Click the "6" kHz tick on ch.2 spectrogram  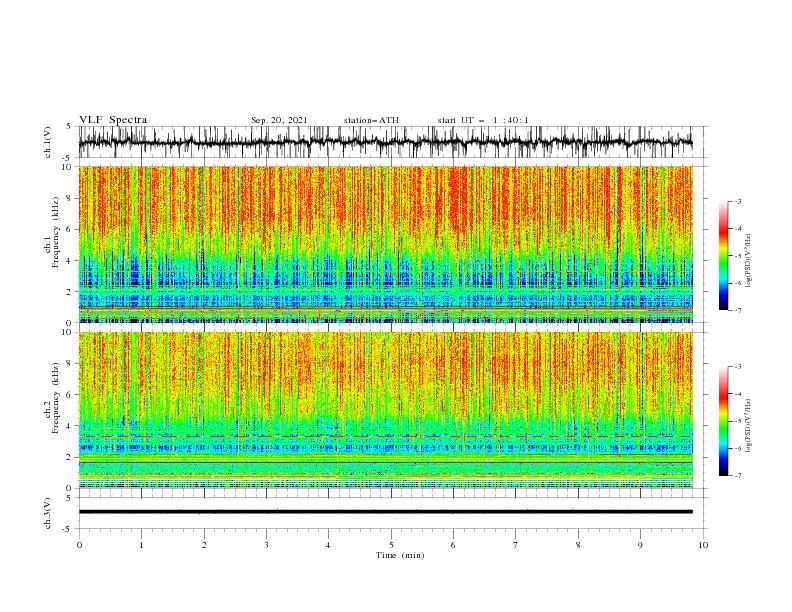tap(69, 395)
